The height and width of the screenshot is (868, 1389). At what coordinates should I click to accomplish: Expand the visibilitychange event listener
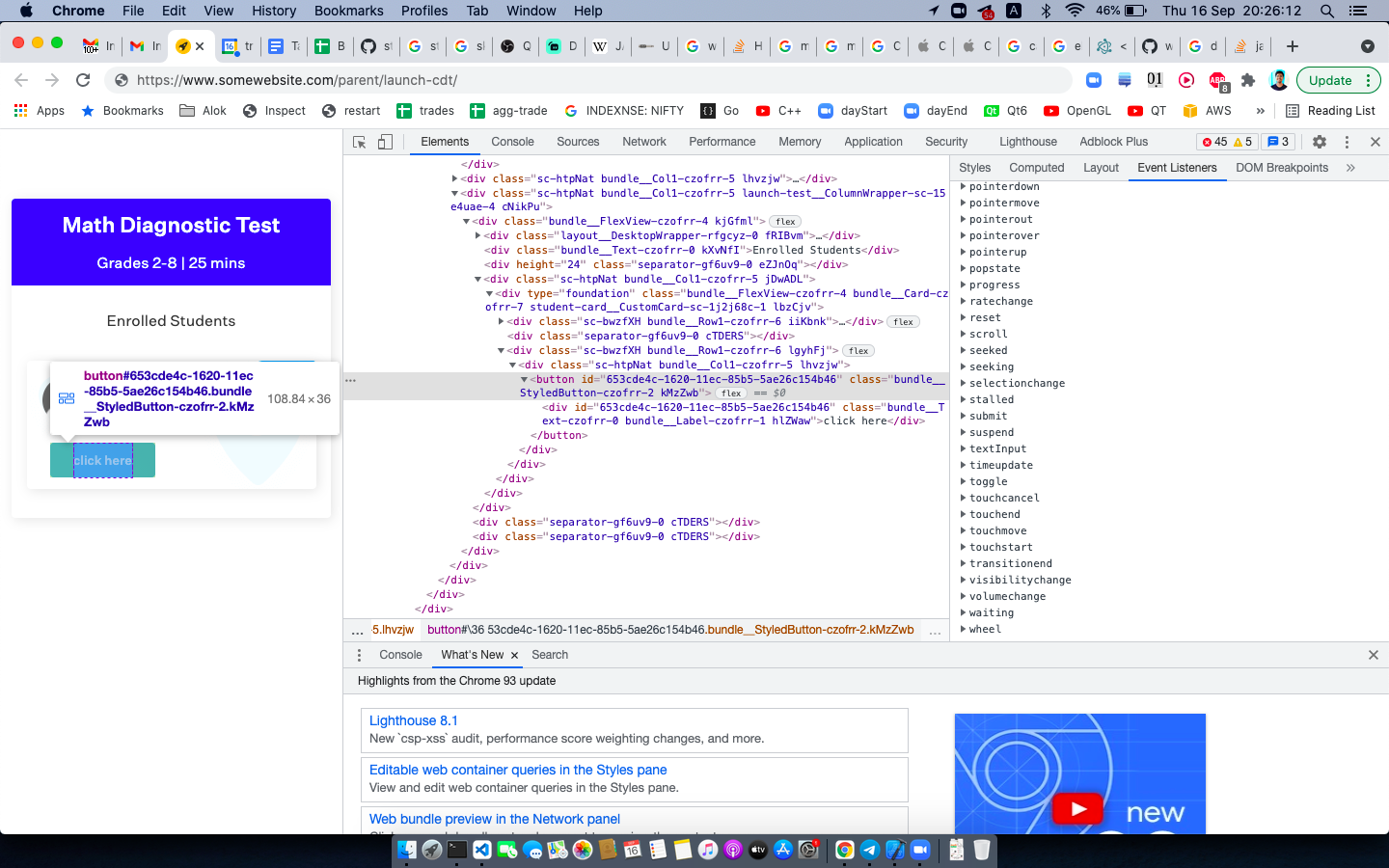(964, 581)
